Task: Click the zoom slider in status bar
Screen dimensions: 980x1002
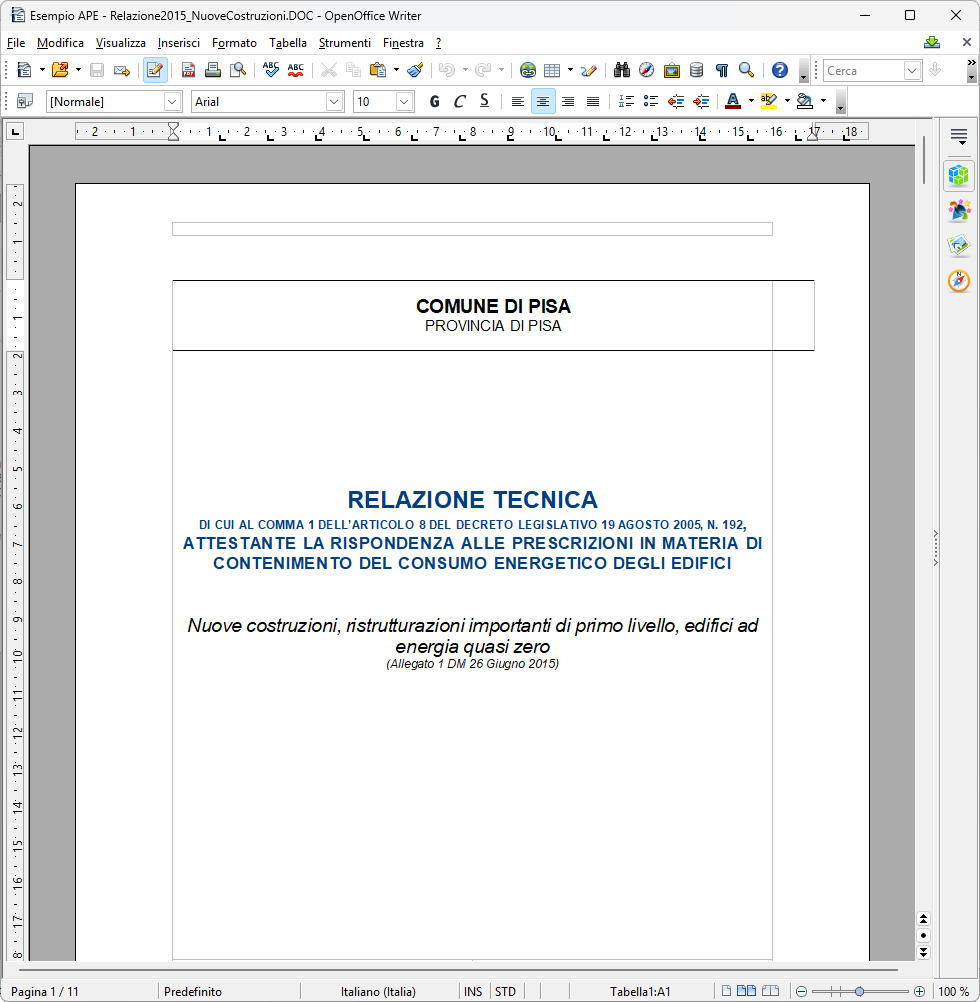Action: pos(859,991)
